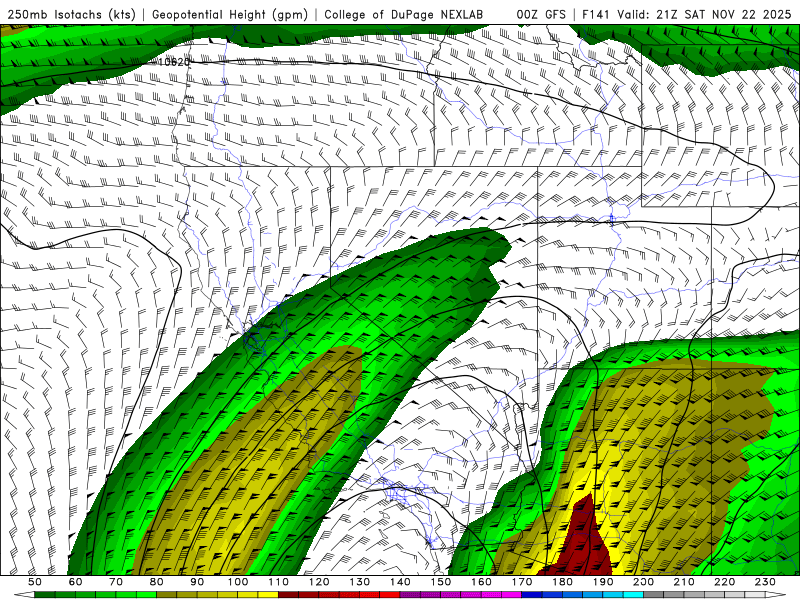The image size is (800, 600).
Task: Click 'College of DuPage NEXLAB' in header
Action: (403, 15)
